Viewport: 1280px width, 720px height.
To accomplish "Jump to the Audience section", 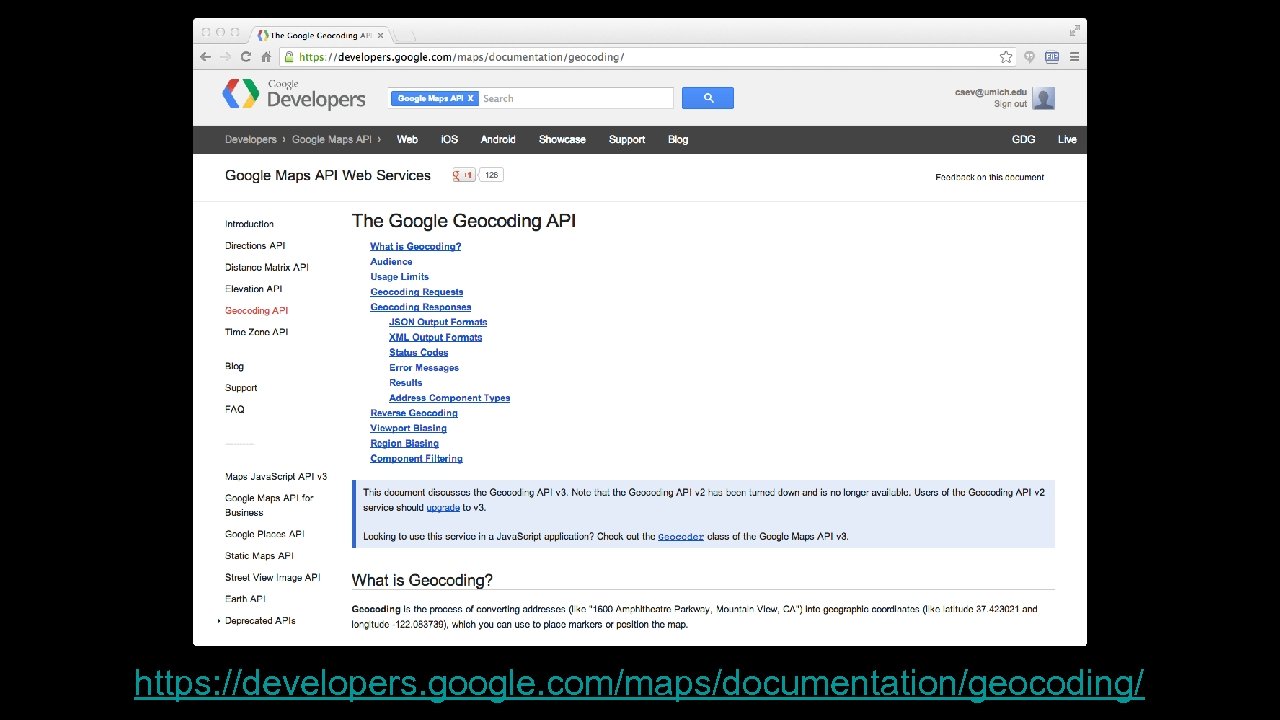I will point(391,262).
